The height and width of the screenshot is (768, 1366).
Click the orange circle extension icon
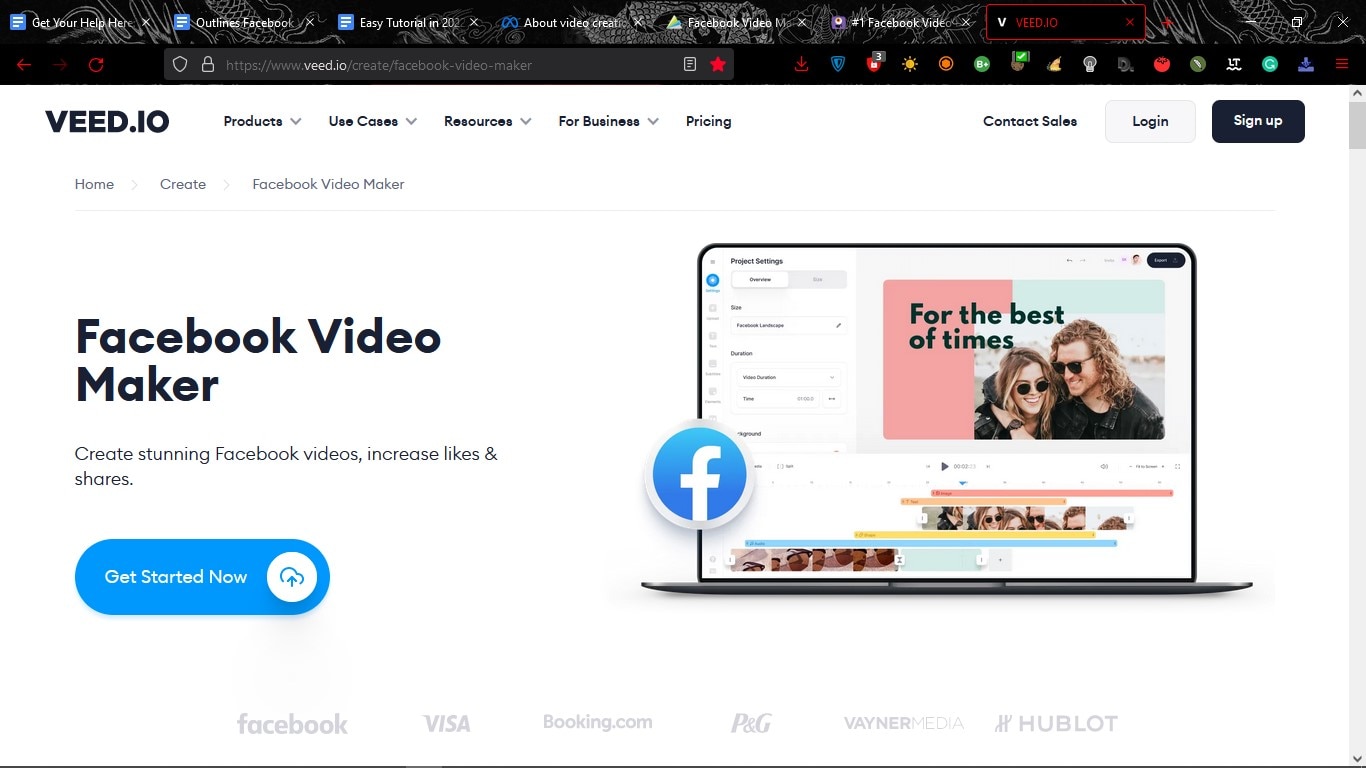pyautogui.click(x=946, y=65)
